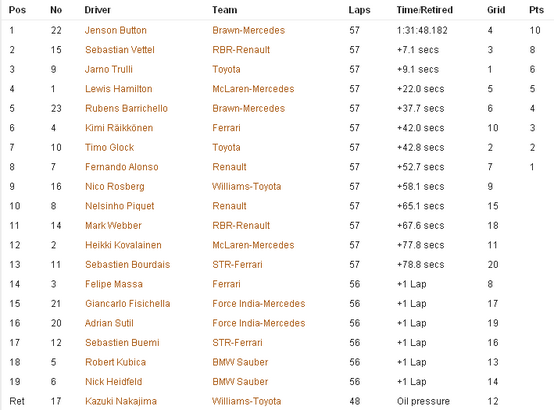The height and width of the screenshot is (410, 554).
Task: Open Sebastian Vettel driver link
Action: pos(120,50)
